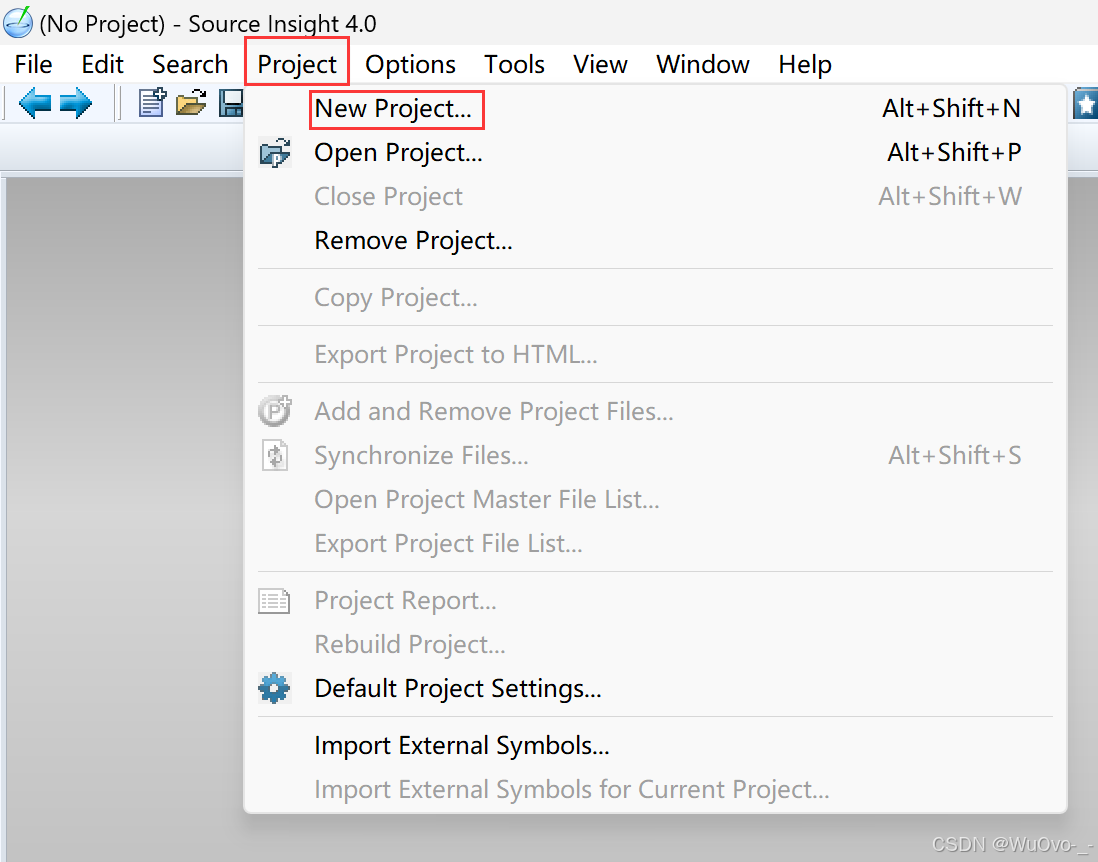The width and height of the screenshot is (1098, 862).
Task: Choose New Project... menu entry
Action: click(x=655, y=109)
